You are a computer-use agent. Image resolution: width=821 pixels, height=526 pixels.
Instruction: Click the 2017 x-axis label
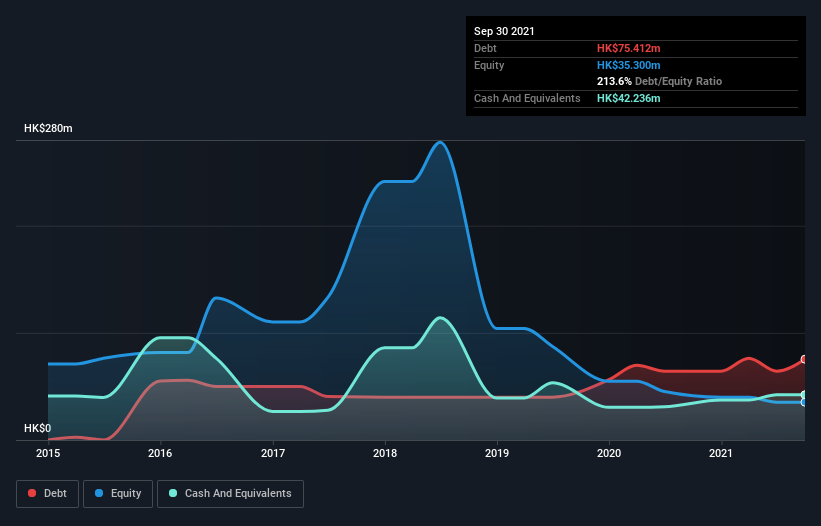click(x=273, y=453)
